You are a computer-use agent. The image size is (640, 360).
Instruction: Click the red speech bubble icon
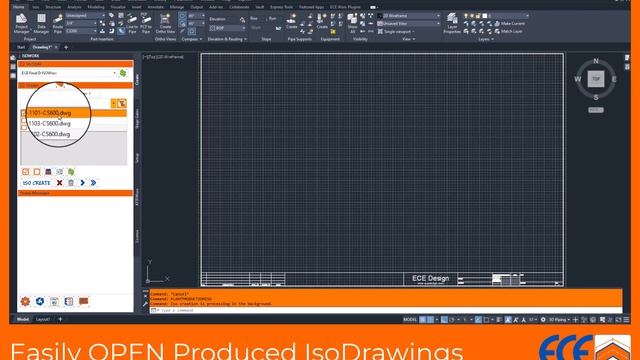pos(84,301)
